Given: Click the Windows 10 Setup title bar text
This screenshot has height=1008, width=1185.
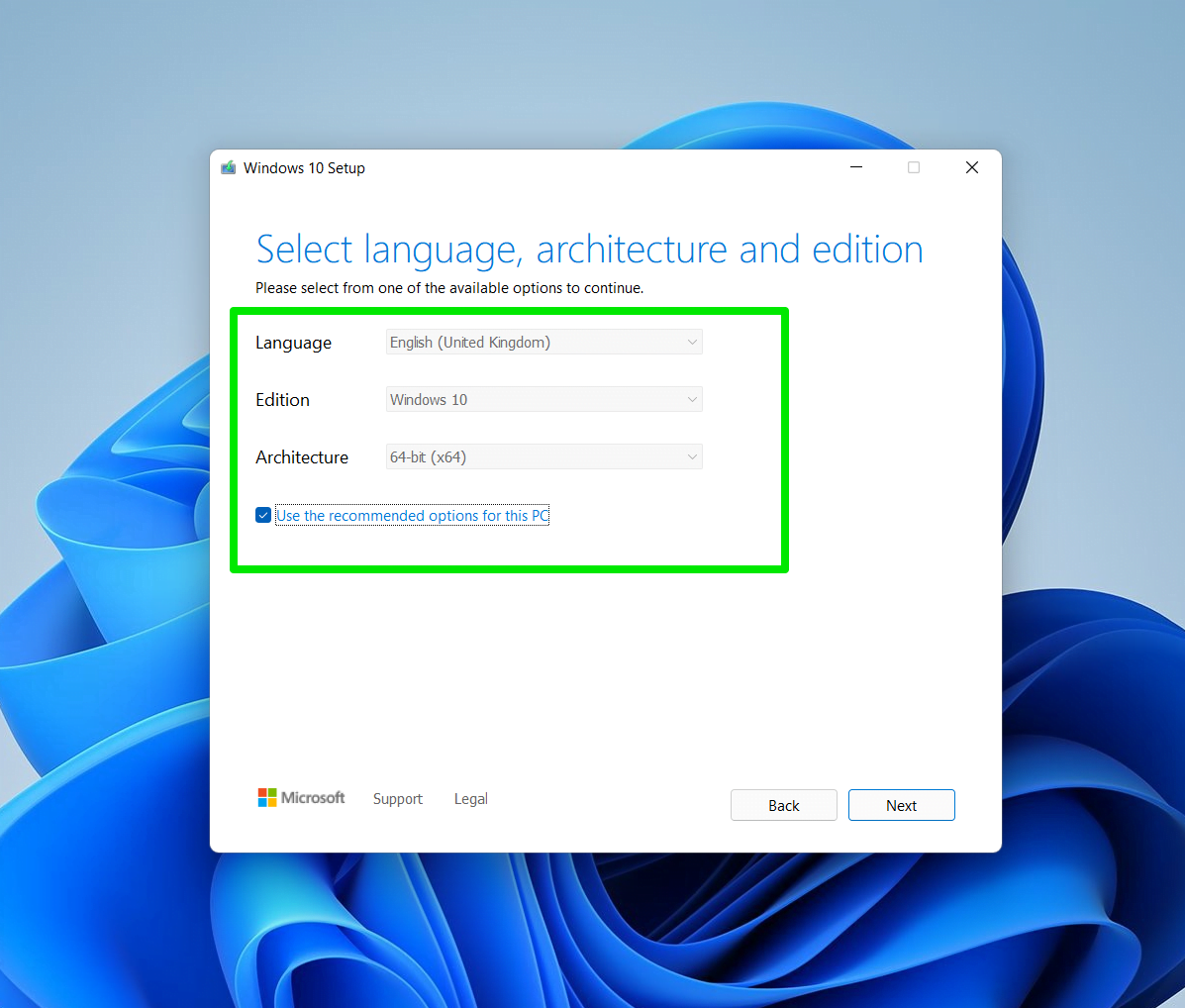Looking at the screenshot, I should coord(304,167).
